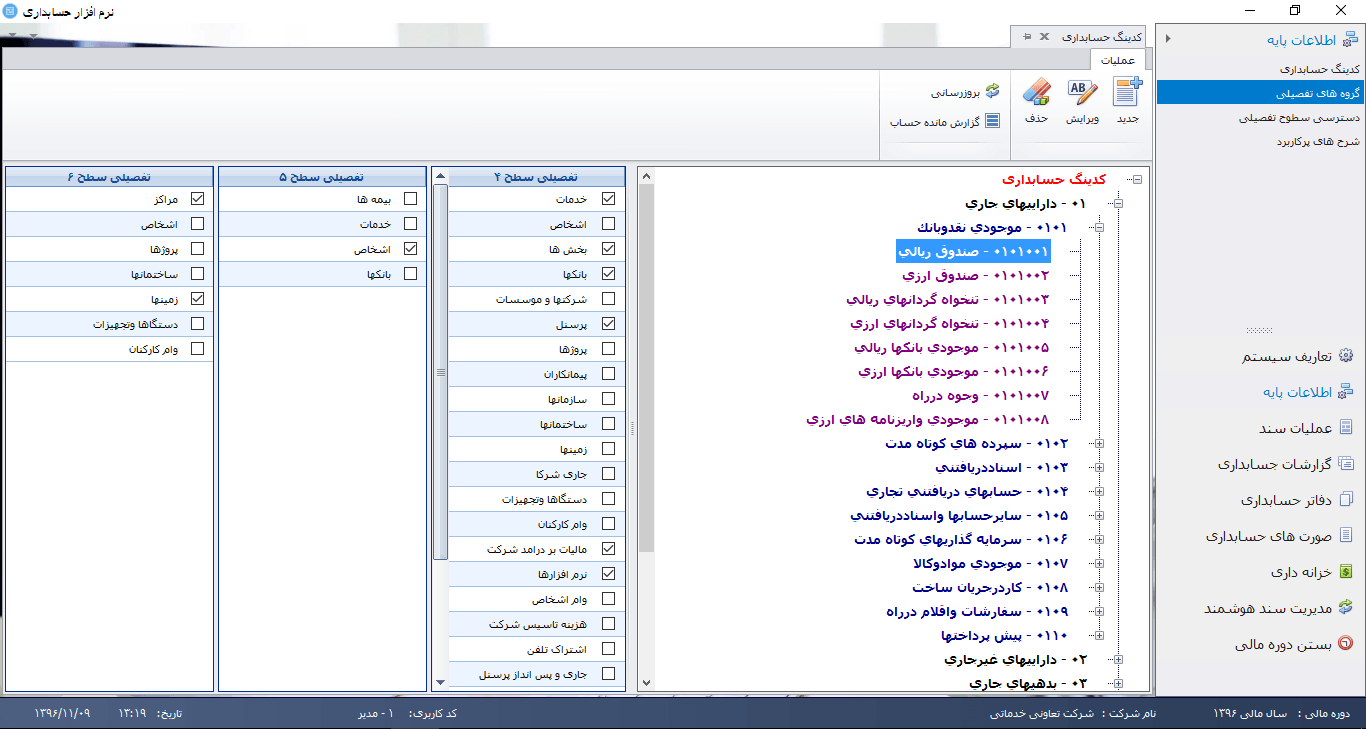The width and height of the screenshot is (1366, 729).
Task: Open گزارش مانده حساب report icon
Action: coord(992,122)
